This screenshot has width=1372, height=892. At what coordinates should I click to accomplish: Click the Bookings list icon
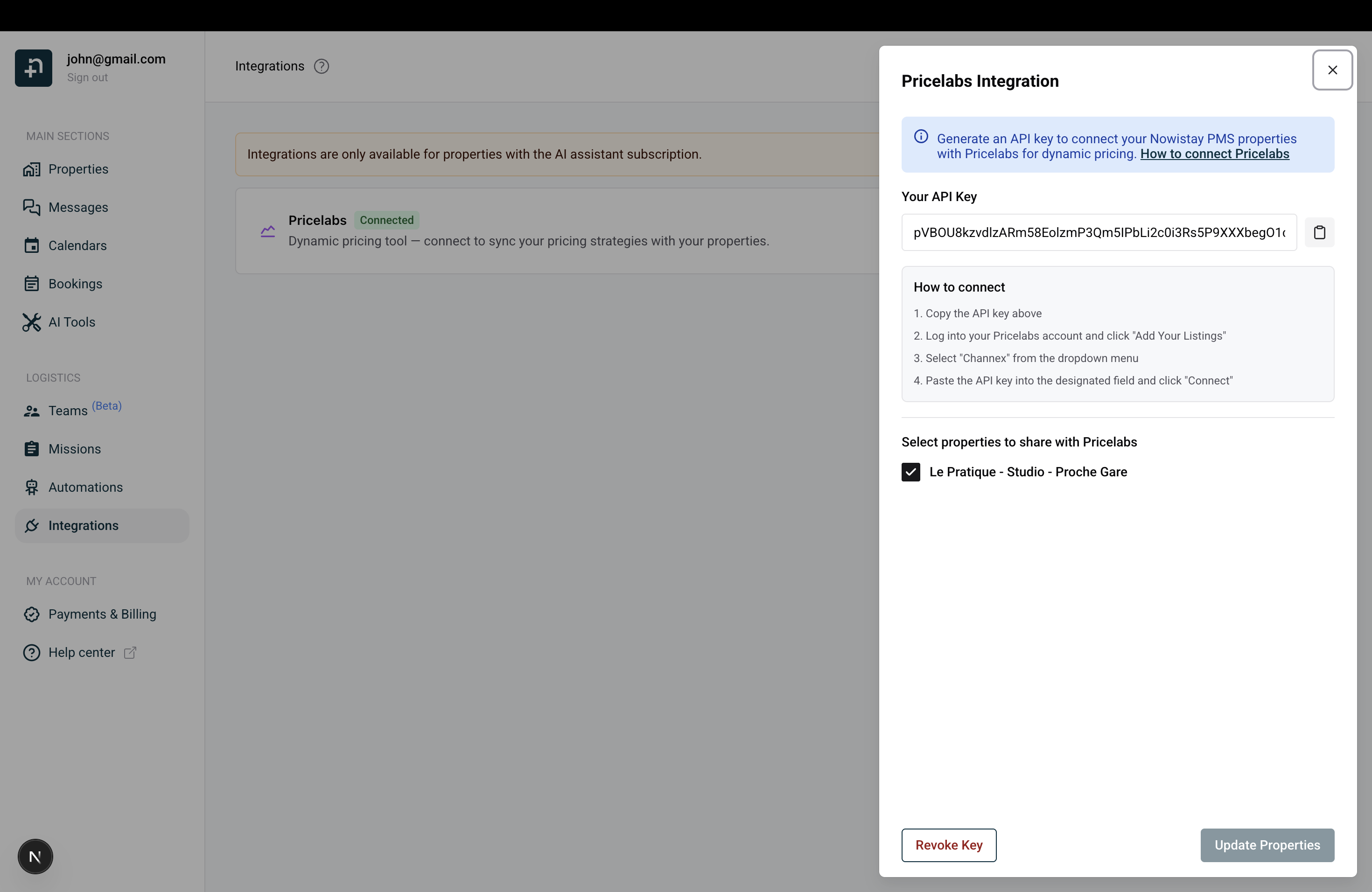pyautogui.click(x=32, y=284)
